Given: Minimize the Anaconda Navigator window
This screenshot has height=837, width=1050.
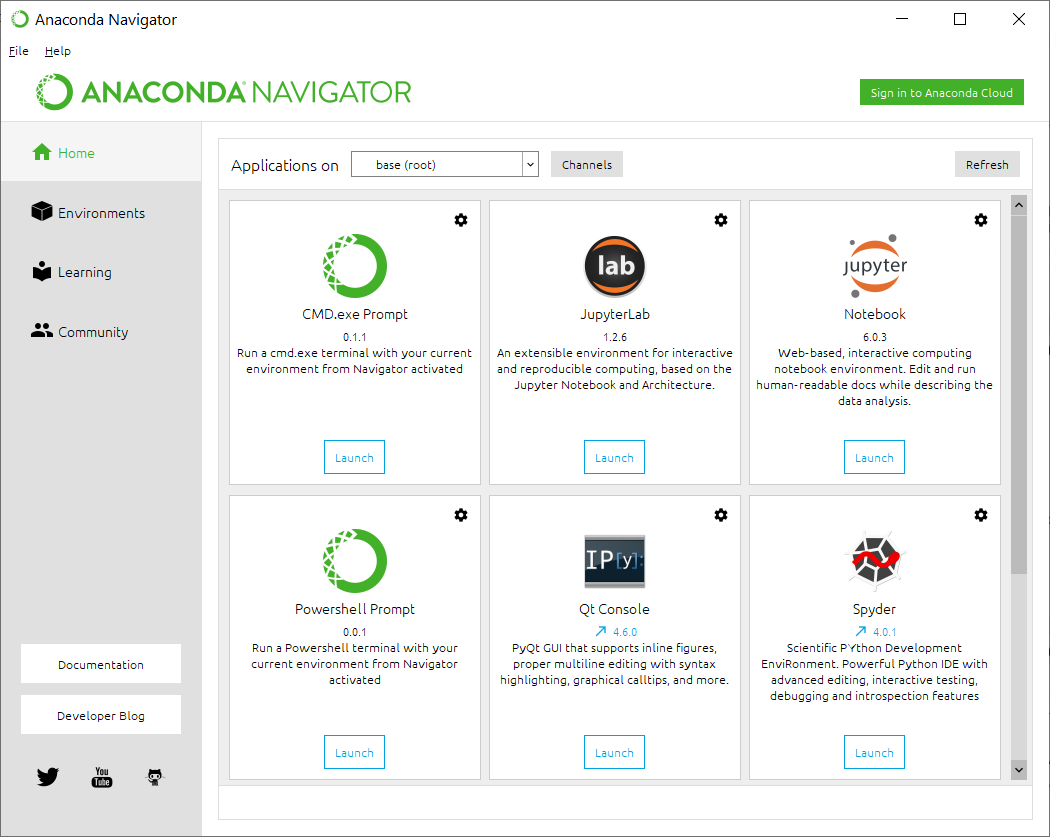Looking at the screenshot, I should [902, 19].
